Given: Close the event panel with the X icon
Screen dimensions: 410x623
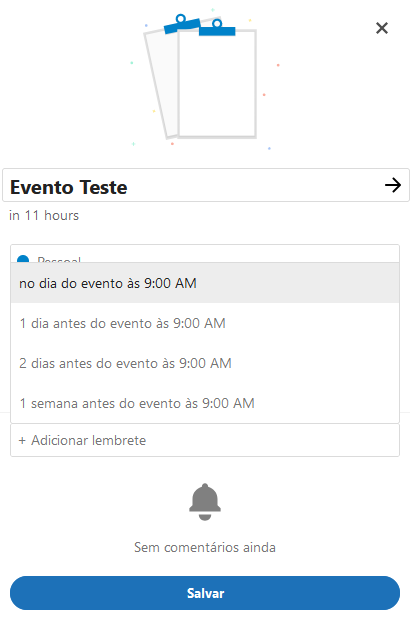Looking at the screenshot, I should pos(382,28).
